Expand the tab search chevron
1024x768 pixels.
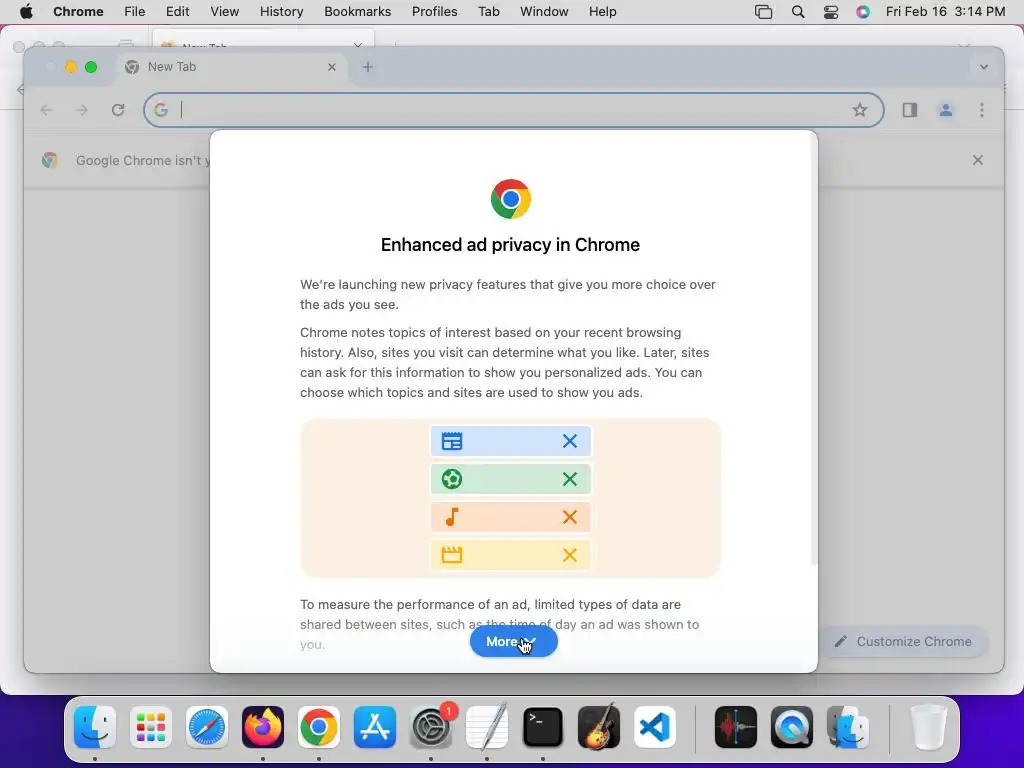[x=984, y=67]
